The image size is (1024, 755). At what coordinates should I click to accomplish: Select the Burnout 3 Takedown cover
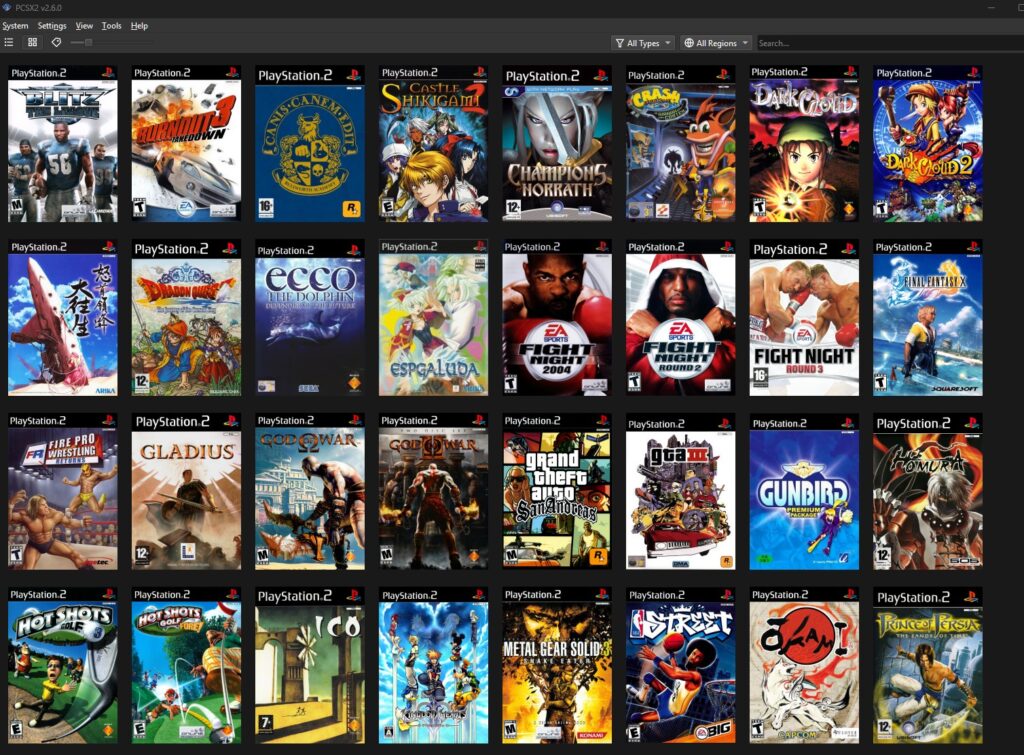click(186, 145)
